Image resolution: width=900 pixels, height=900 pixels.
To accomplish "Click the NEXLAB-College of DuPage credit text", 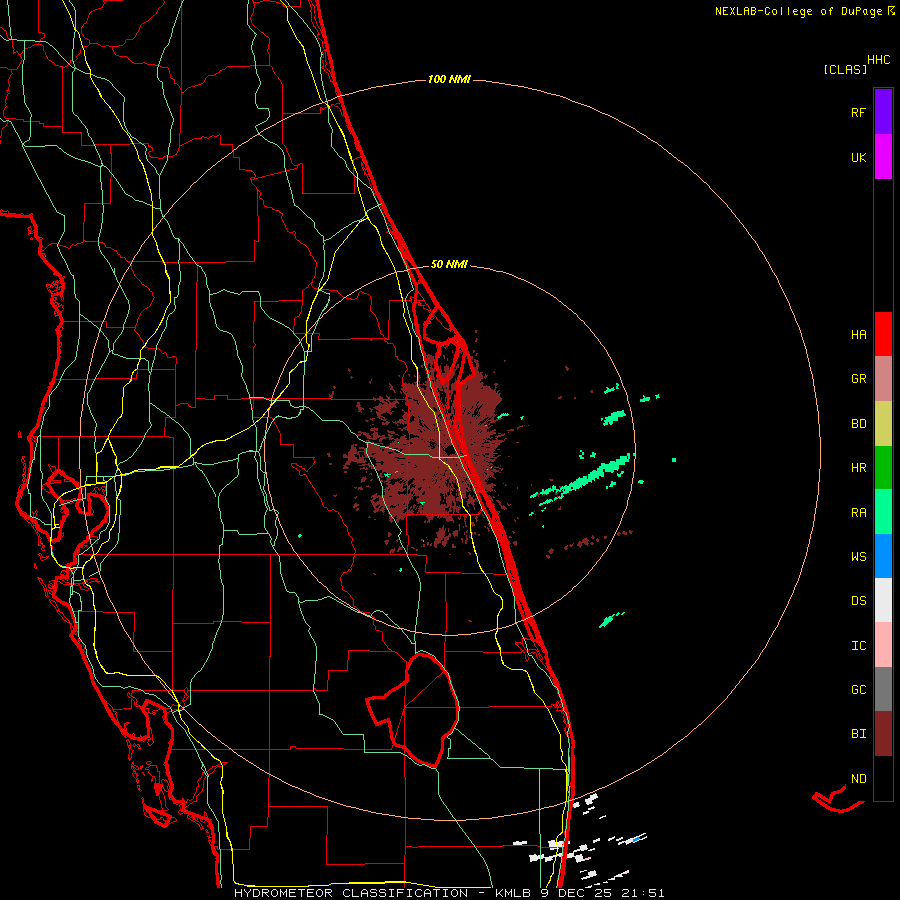I will [x=798, y=11].
